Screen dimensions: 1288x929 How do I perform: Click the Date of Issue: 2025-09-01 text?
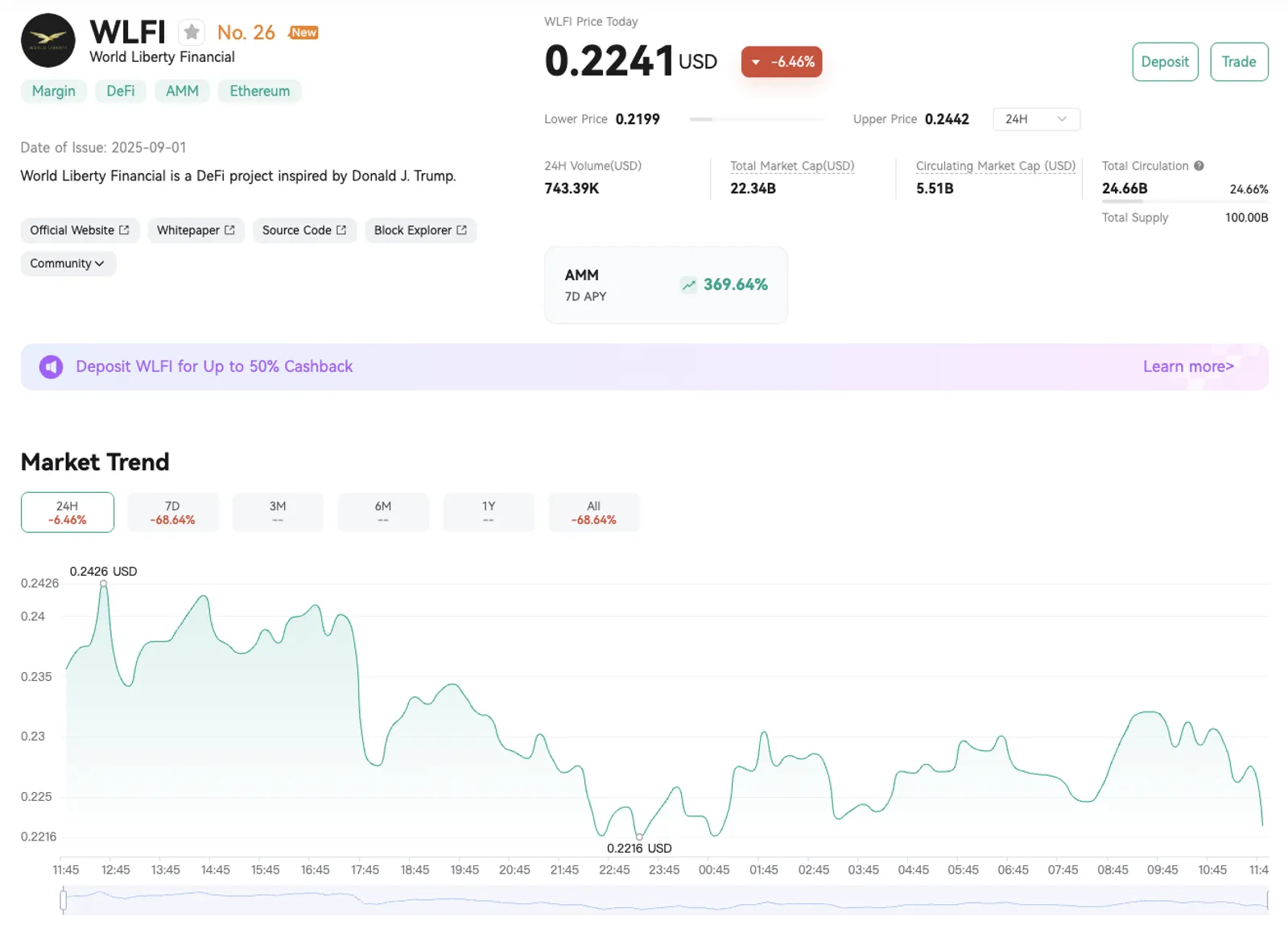(103, 148)
